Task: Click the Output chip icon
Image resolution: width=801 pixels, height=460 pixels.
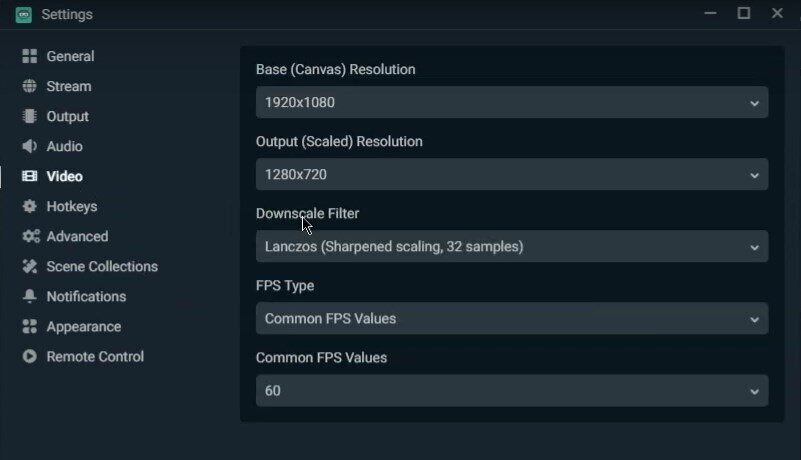Action: point(30,117)
